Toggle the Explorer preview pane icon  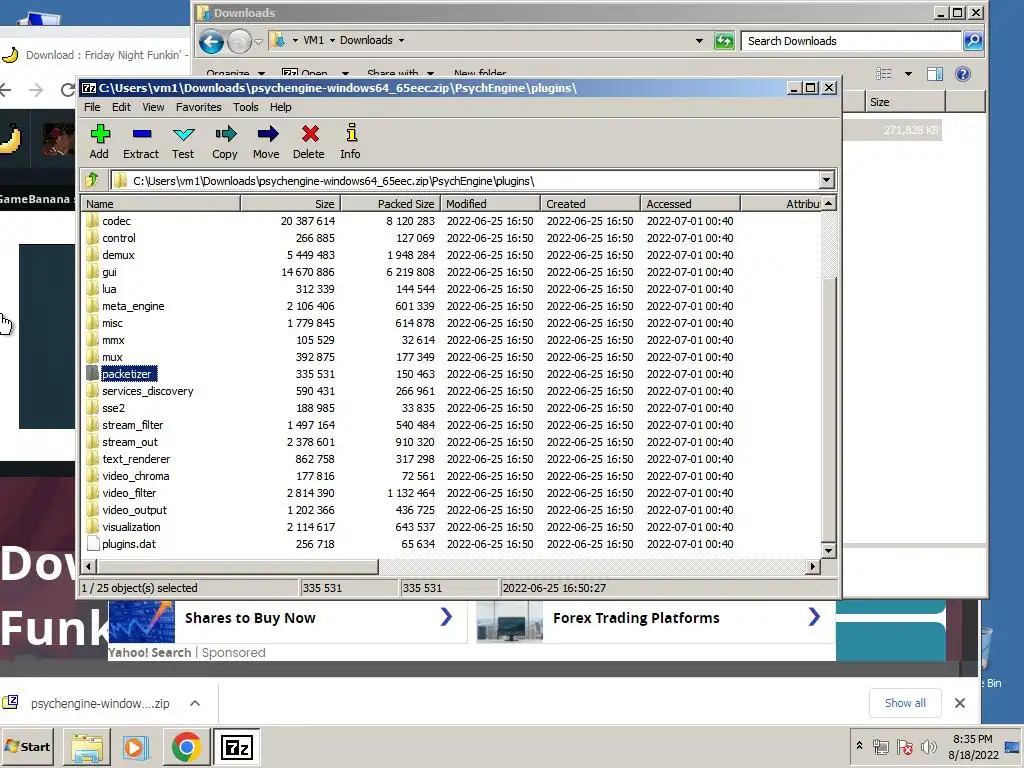(x=935, y=74)
